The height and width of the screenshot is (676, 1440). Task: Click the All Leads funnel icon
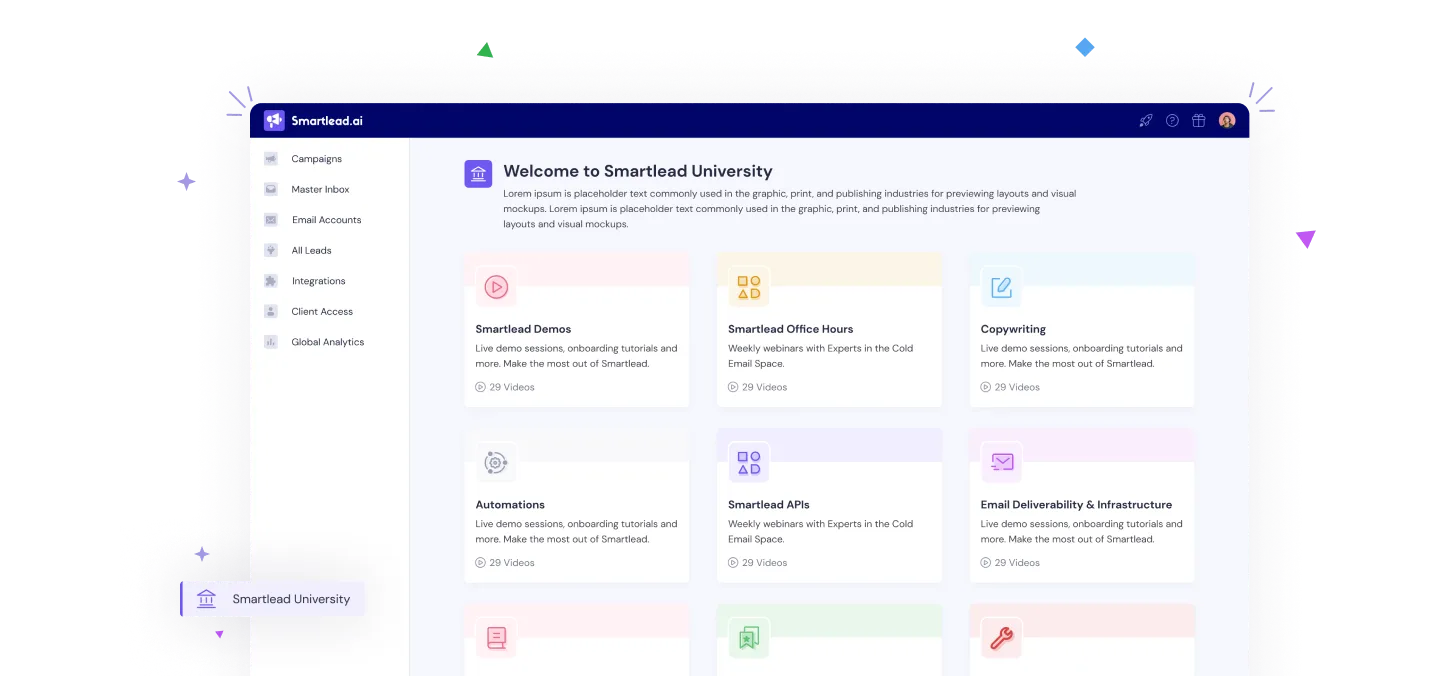point(271,250)
